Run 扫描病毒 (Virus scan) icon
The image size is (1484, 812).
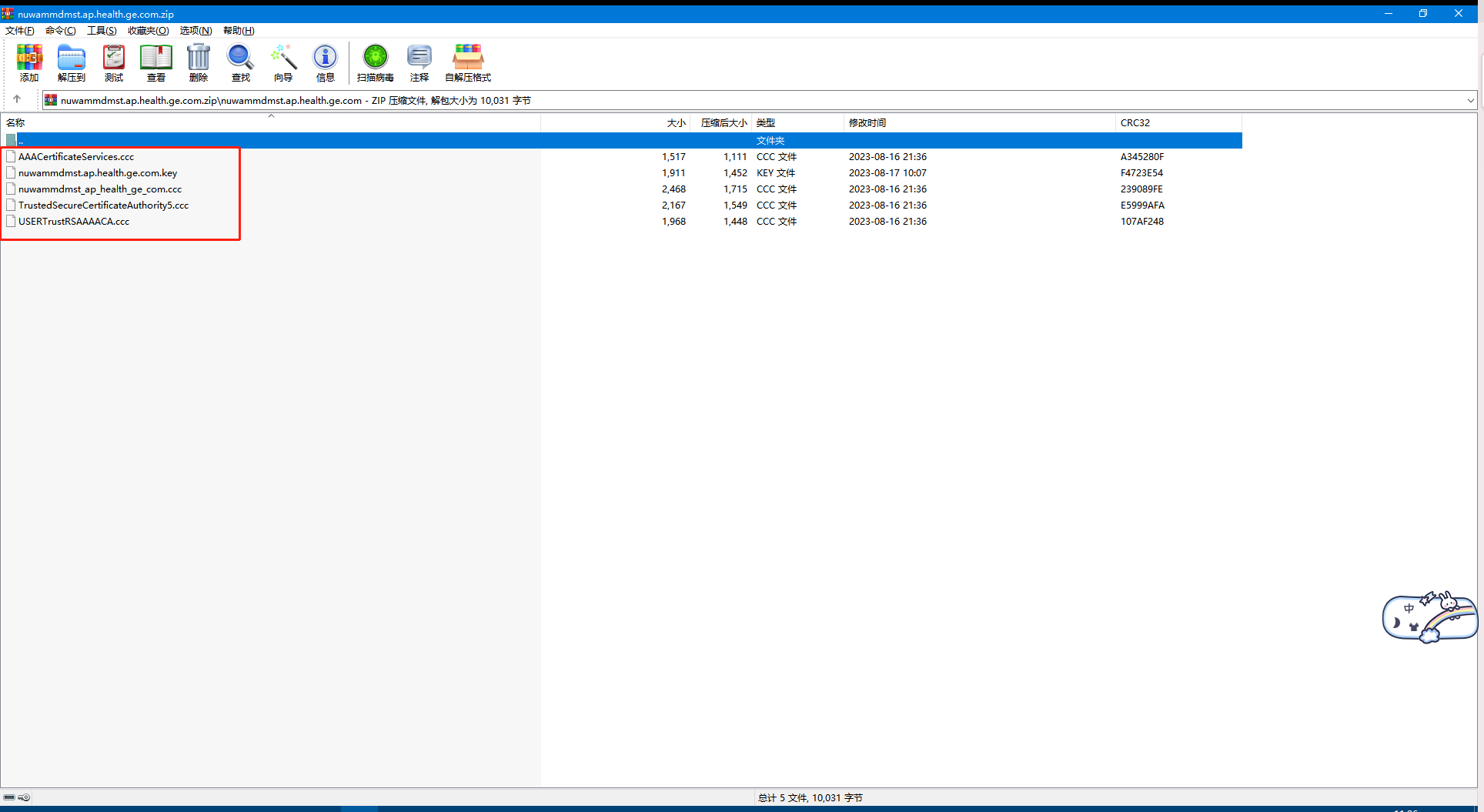click(x=376, y=62)
